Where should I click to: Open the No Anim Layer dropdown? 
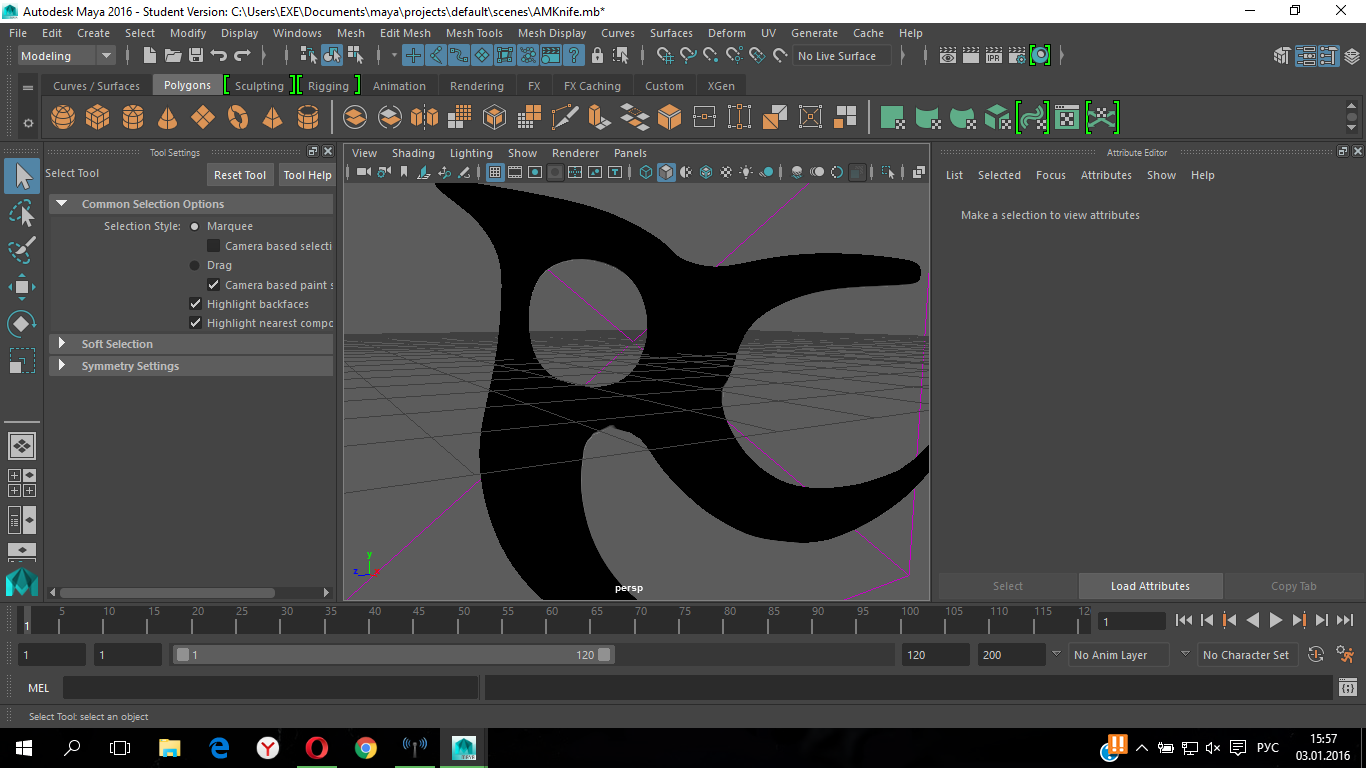[x=1118, y=655]
